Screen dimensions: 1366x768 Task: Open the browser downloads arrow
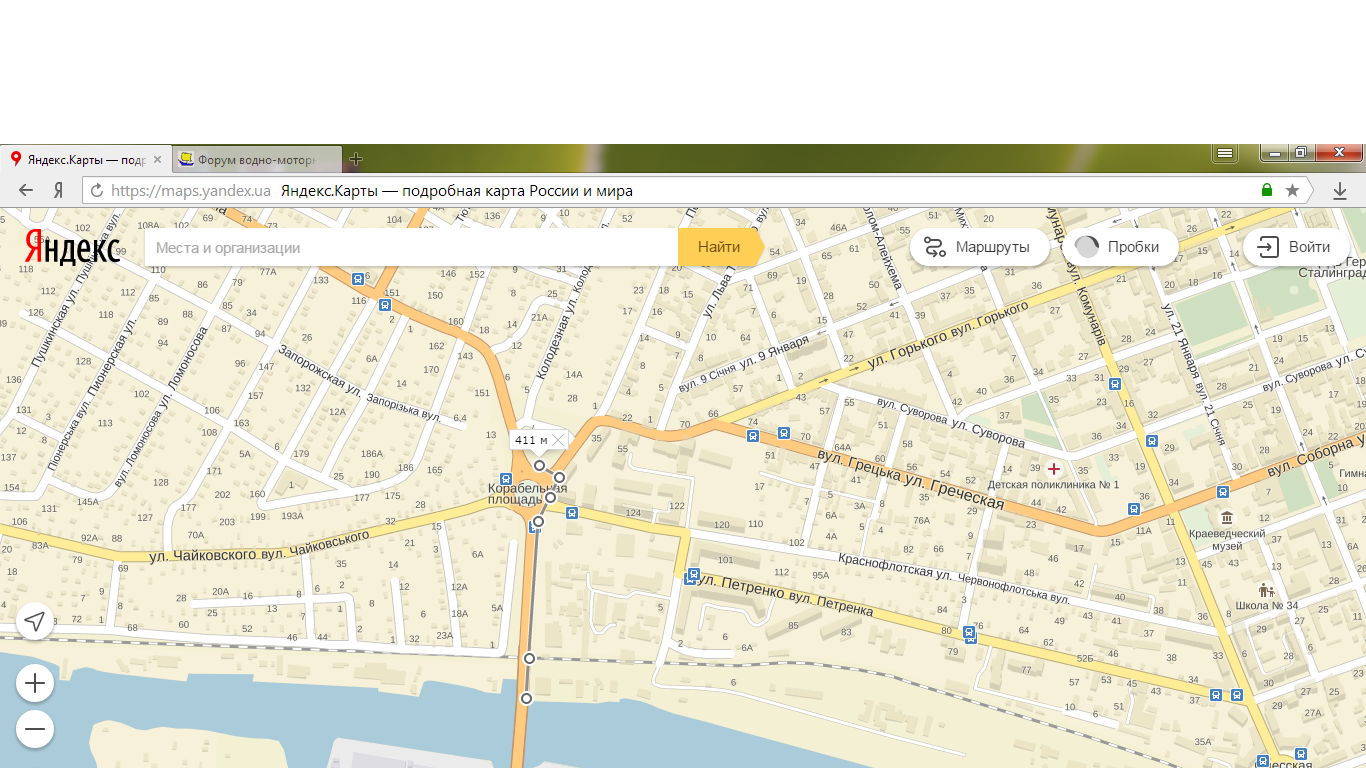pos(1340,190)
